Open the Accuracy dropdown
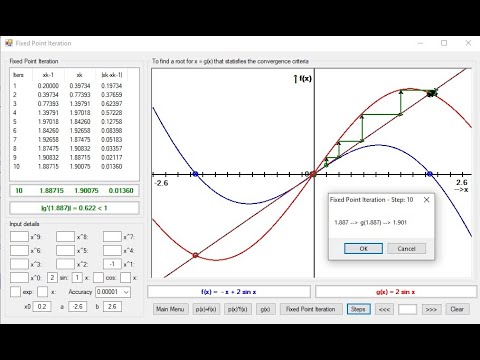Screen dimensions: 480x360 point(126,292)
